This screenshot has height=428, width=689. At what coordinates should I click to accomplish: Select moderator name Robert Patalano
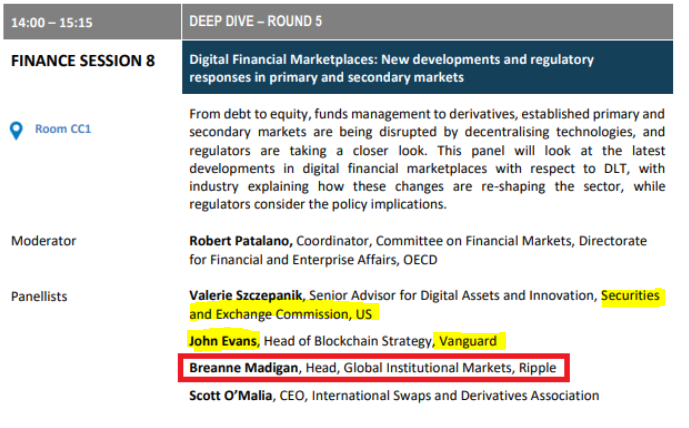[x=239, y=241]
